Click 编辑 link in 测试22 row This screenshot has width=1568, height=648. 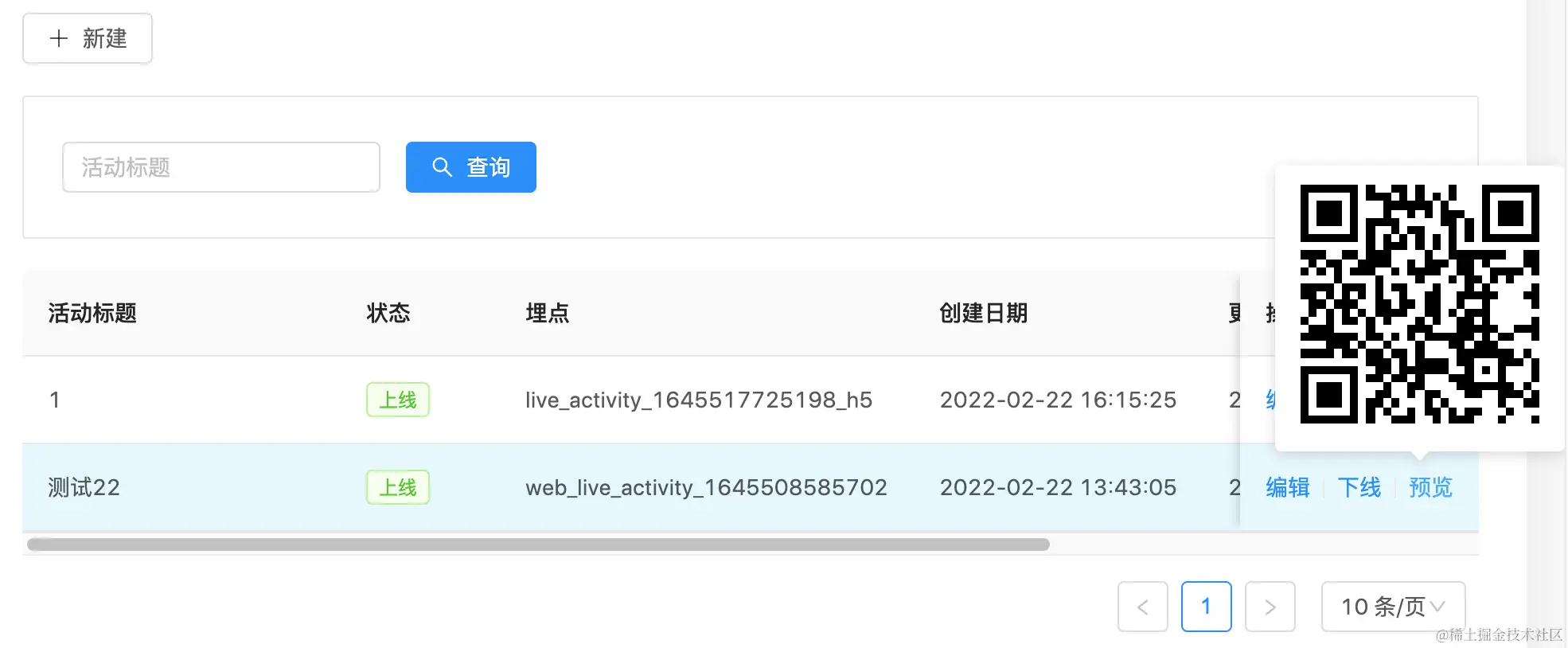[1288, 487]
